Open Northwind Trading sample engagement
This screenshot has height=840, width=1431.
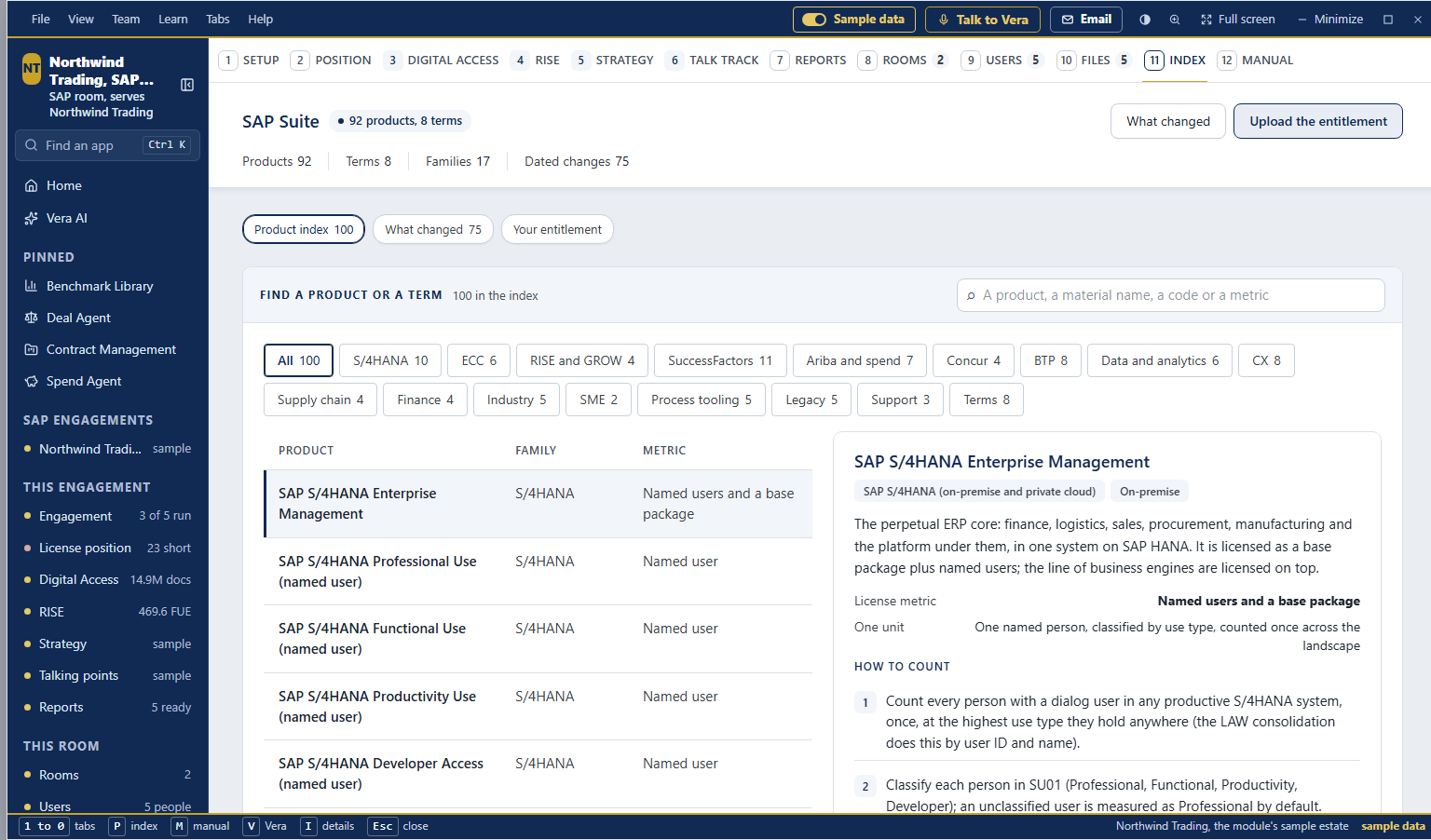[108, 449]
